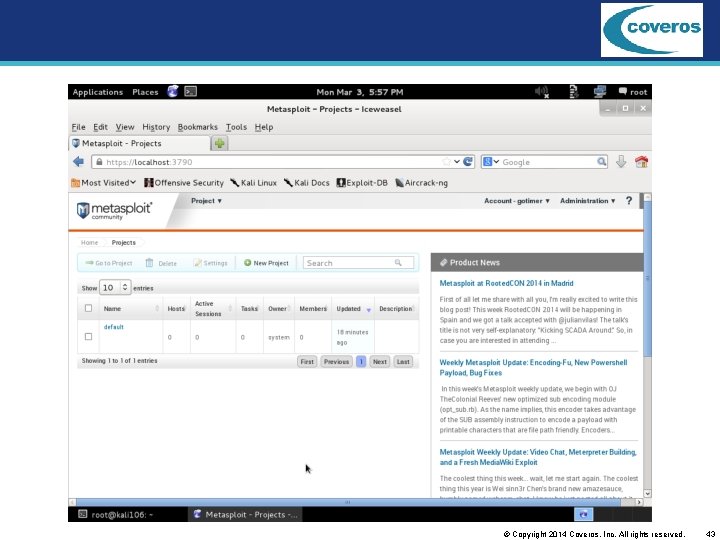This screenshot has width=720, height=540.
Task: Click the New Project button
Action: click(266, 263)
